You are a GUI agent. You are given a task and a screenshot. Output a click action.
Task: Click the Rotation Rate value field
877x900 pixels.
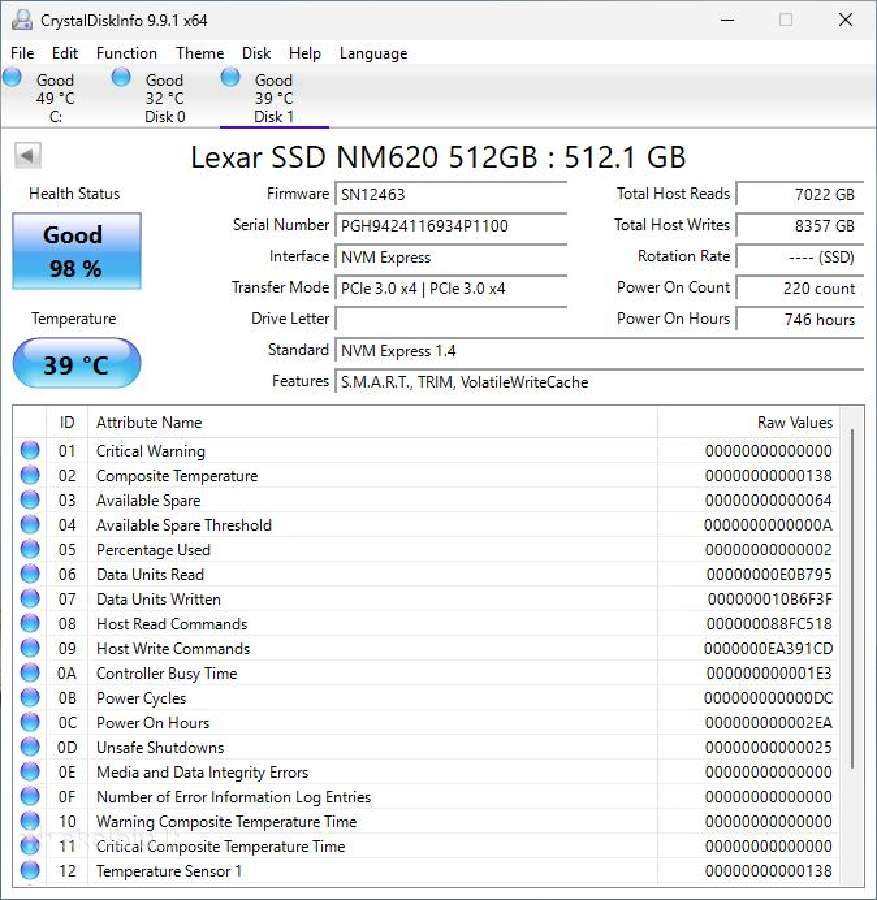tap(800, 257)
